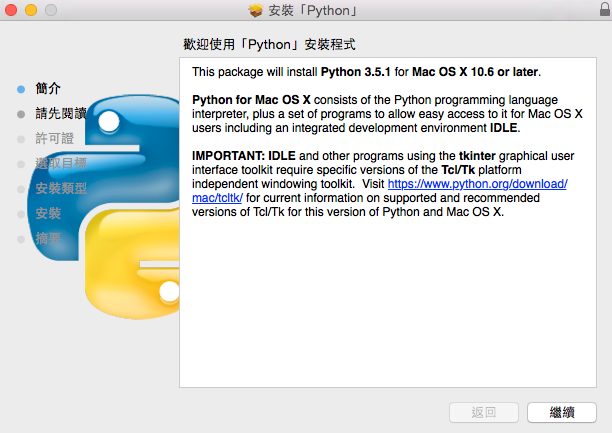Click the 繼續 button to continue
Screen dimensions: 612x433
(562, 412)
